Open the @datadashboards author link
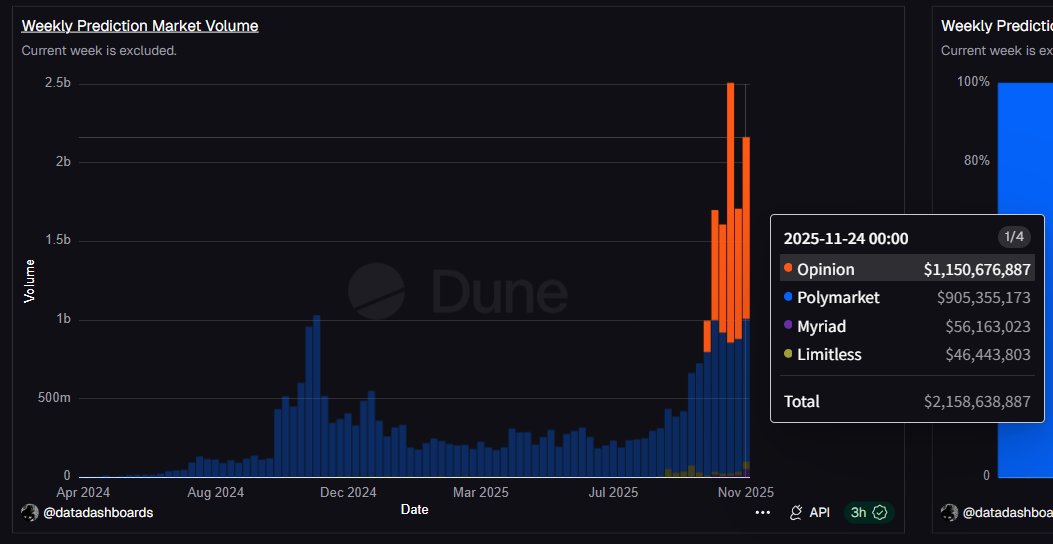 pyautogui.click(x=97, y=512)
